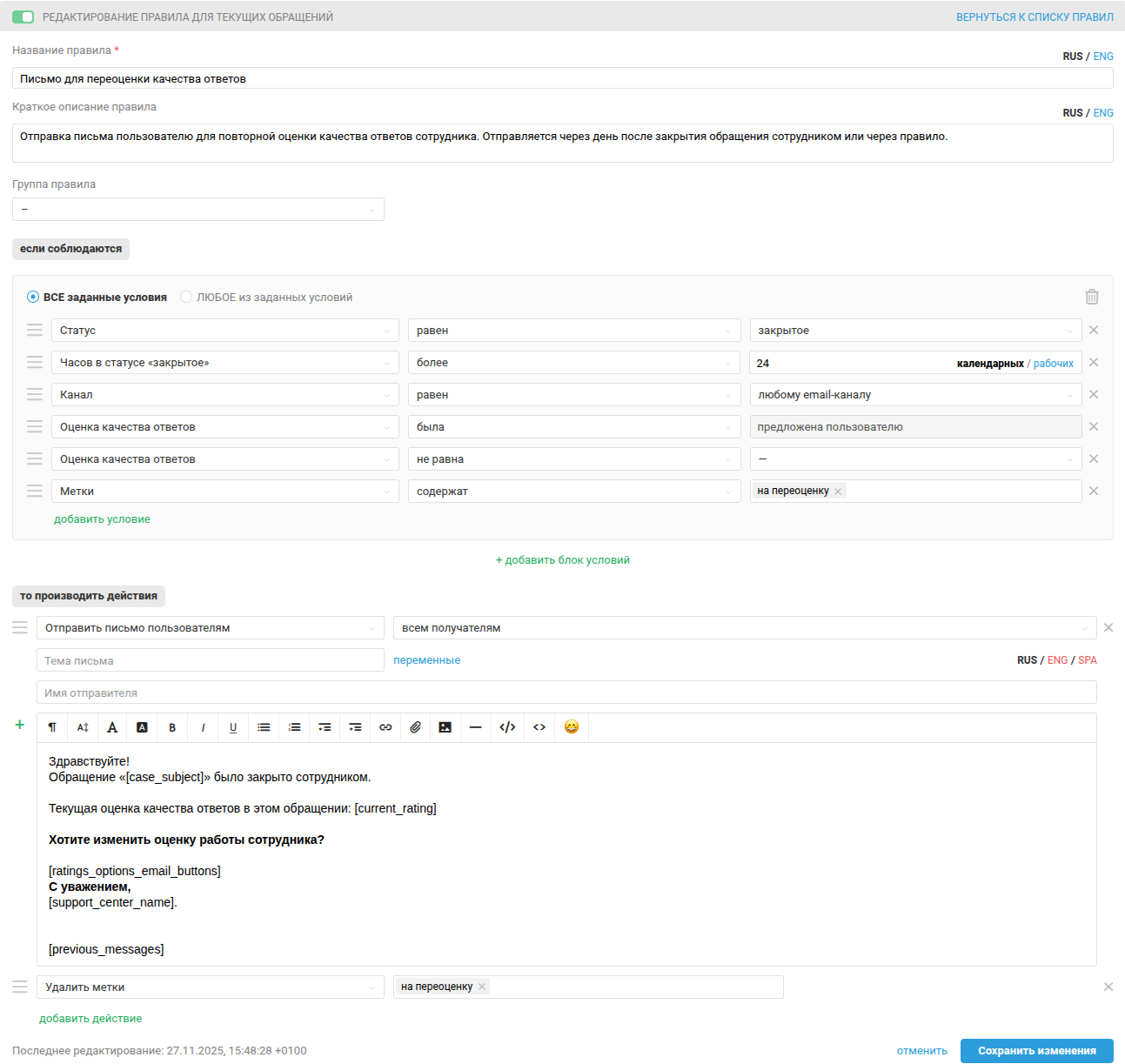
Task: Remove the 'на переоценку' tag from the Метки condition
Action: (838, 492)
